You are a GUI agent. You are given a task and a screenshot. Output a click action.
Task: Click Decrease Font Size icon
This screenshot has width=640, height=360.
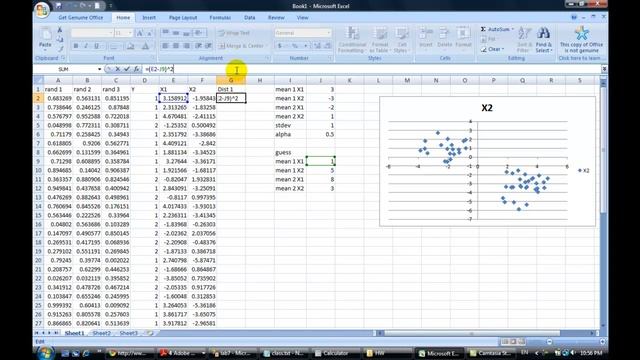click(x=149, y=33)
